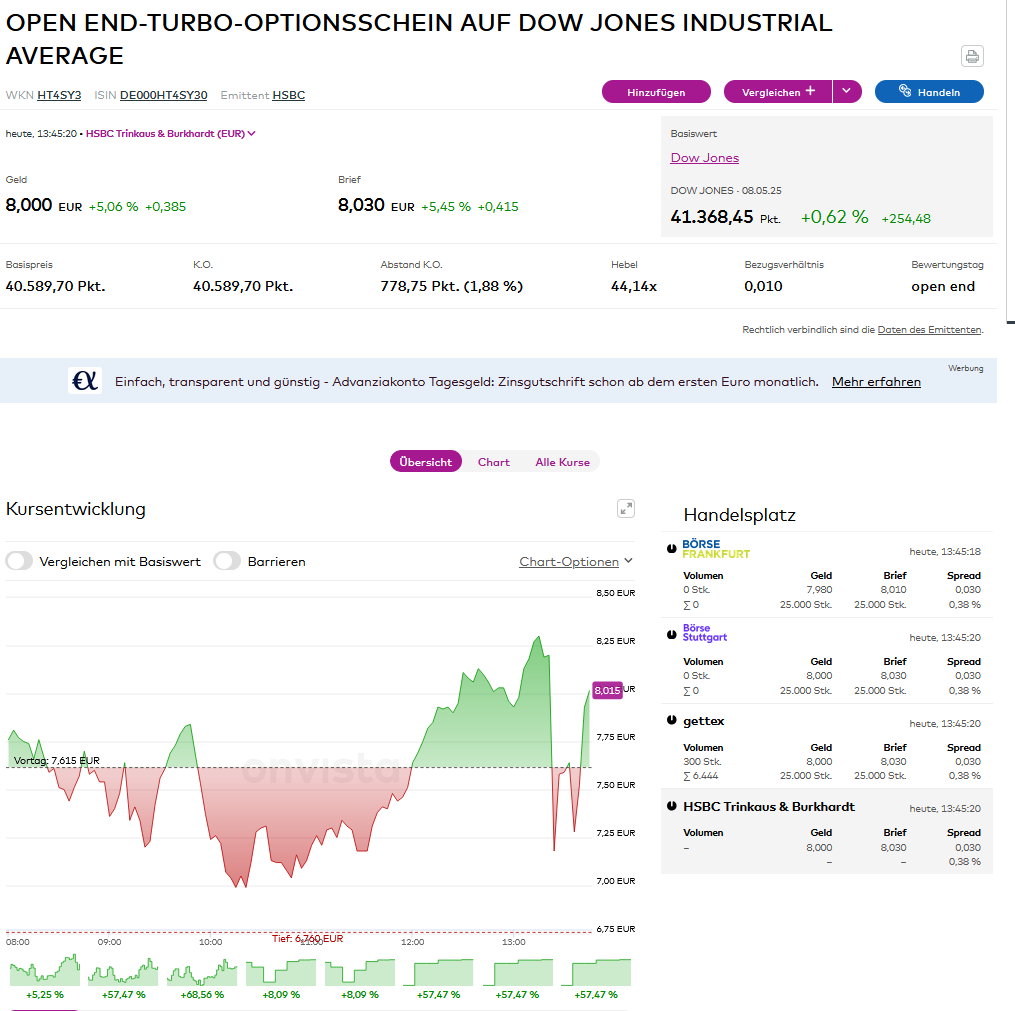This screenshot has width=1015, height=1011.
Task: Toggle Vergleichen mit Basiswert switch
Action: (x=19, y=561)
